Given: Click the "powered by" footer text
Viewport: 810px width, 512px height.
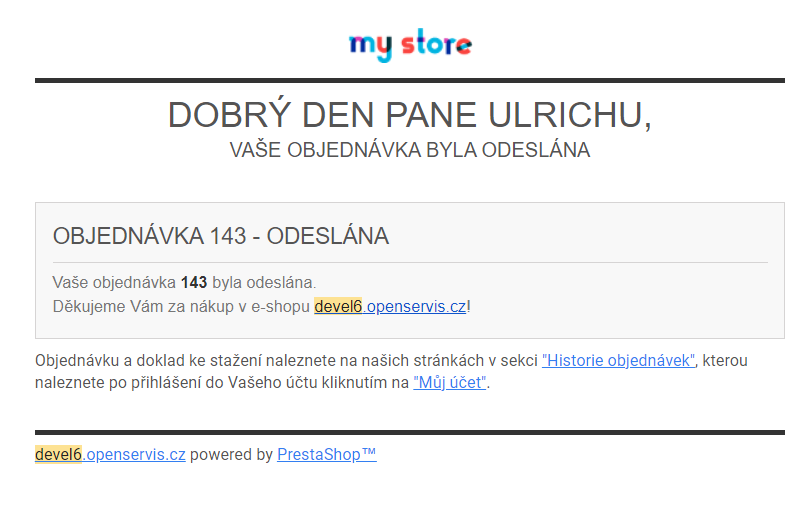Looking at the screenshot, I should pyautogui.click(x=231, y=454).
